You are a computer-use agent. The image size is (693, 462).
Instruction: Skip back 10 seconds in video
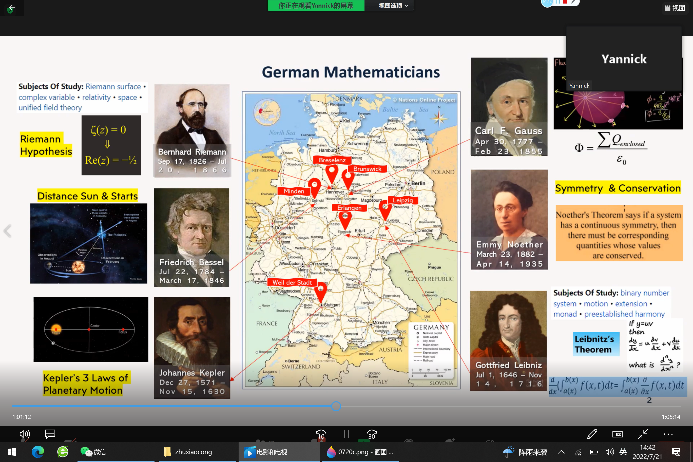[x=321, y=433]
